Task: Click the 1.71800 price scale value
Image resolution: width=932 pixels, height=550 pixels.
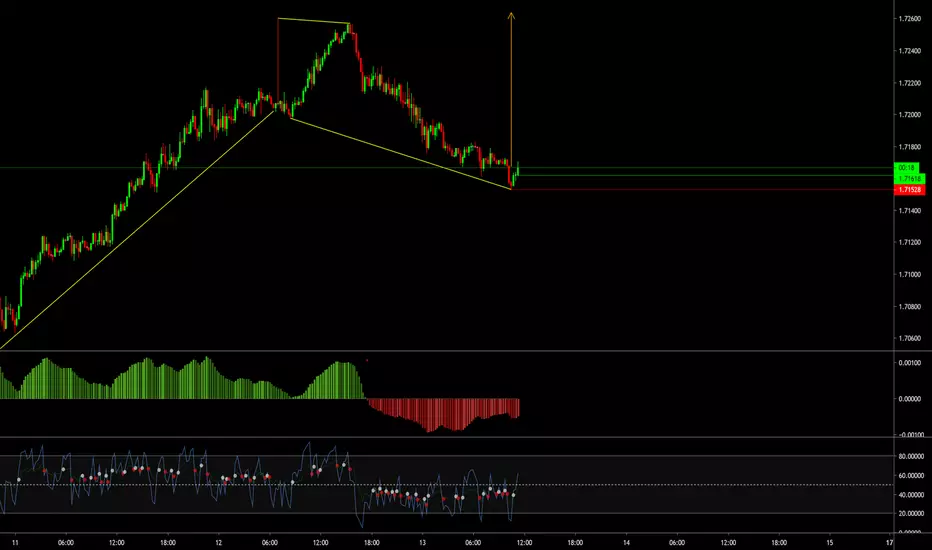Action: 909,147
